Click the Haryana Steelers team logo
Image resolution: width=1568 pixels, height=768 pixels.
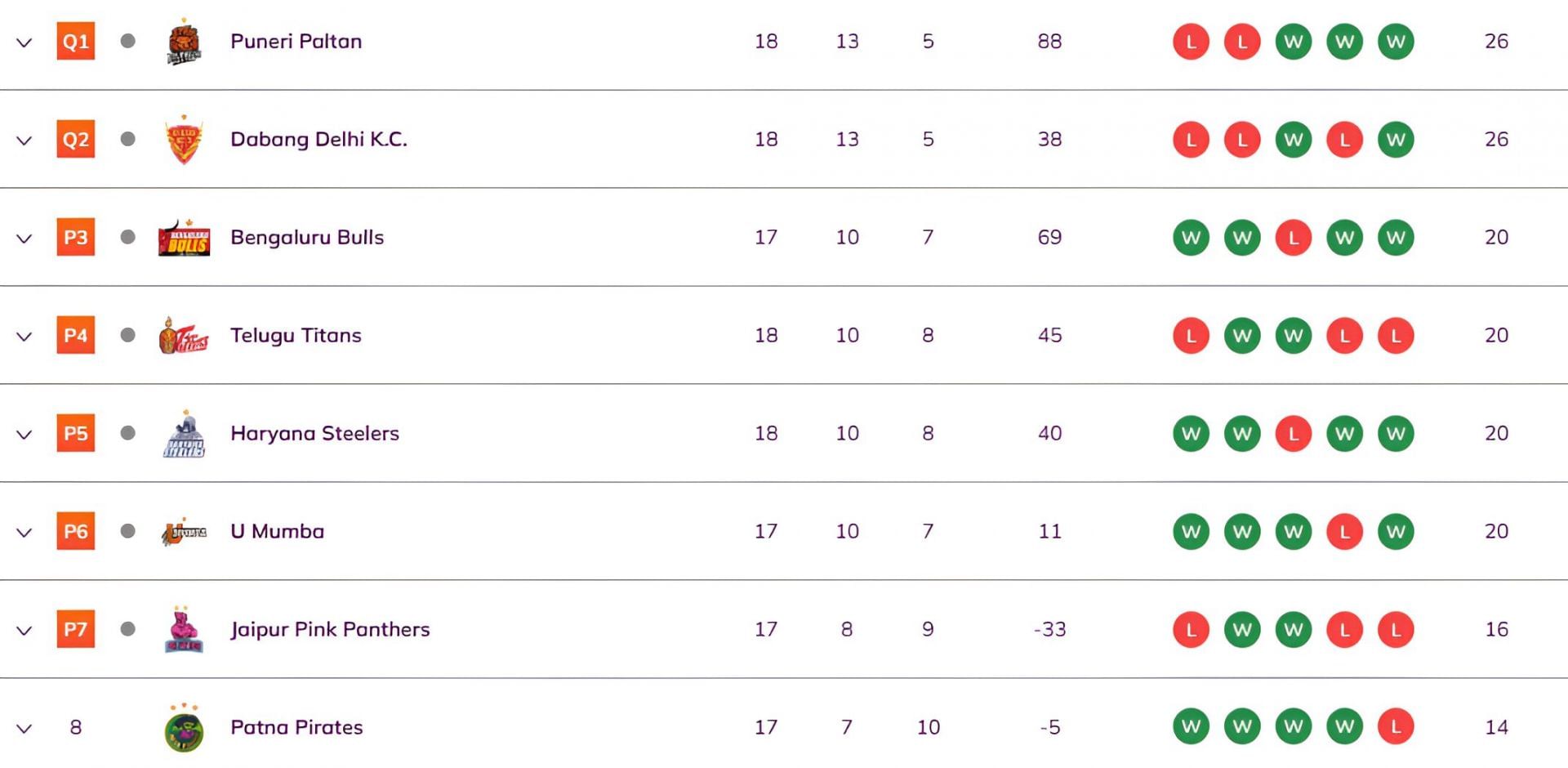pos(184,434)
